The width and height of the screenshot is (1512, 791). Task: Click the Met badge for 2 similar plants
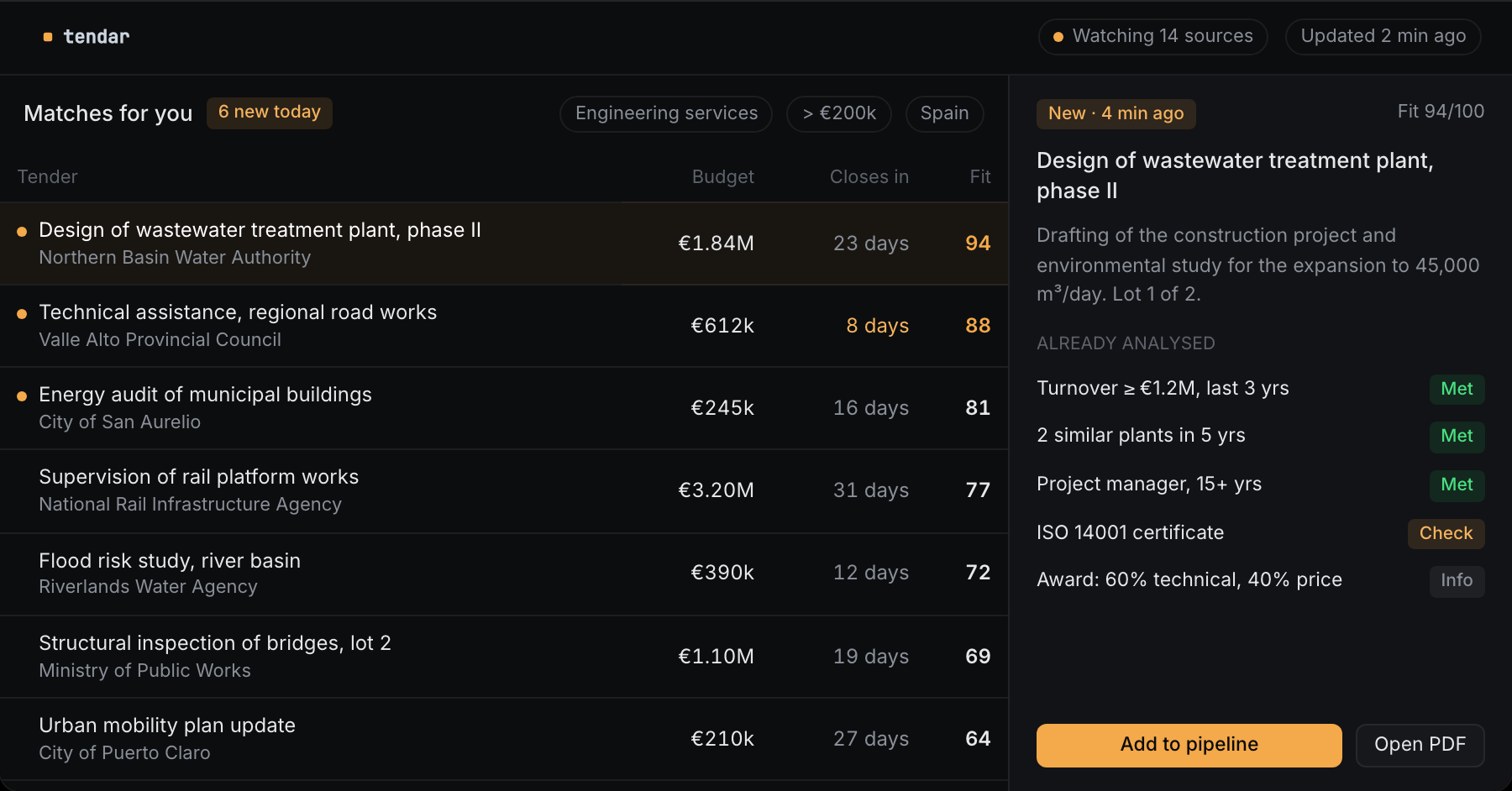[1457, 436]
